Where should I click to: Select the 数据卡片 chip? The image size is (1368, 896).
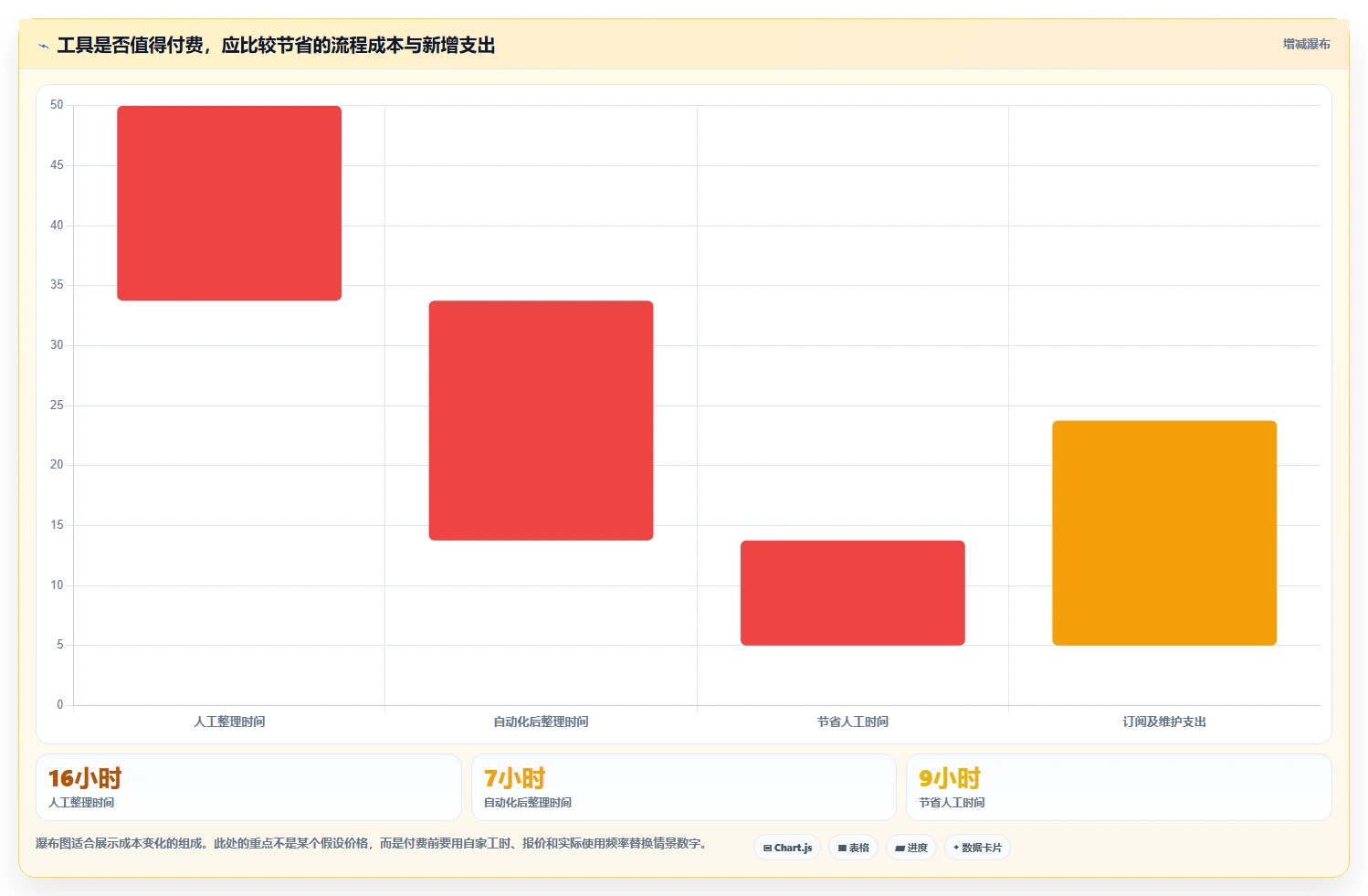tap(977, 848)
